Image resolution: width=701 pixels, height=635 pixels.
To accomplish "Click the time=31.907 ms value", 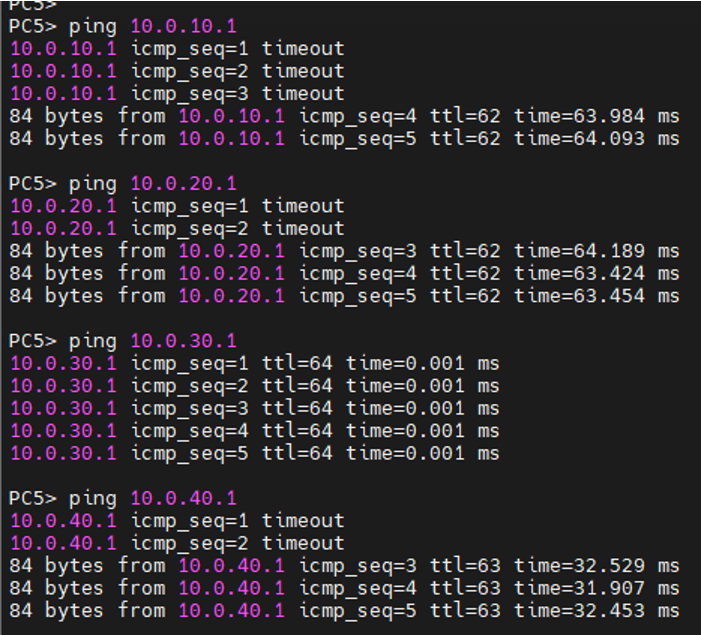I will (x=596, y=588).
